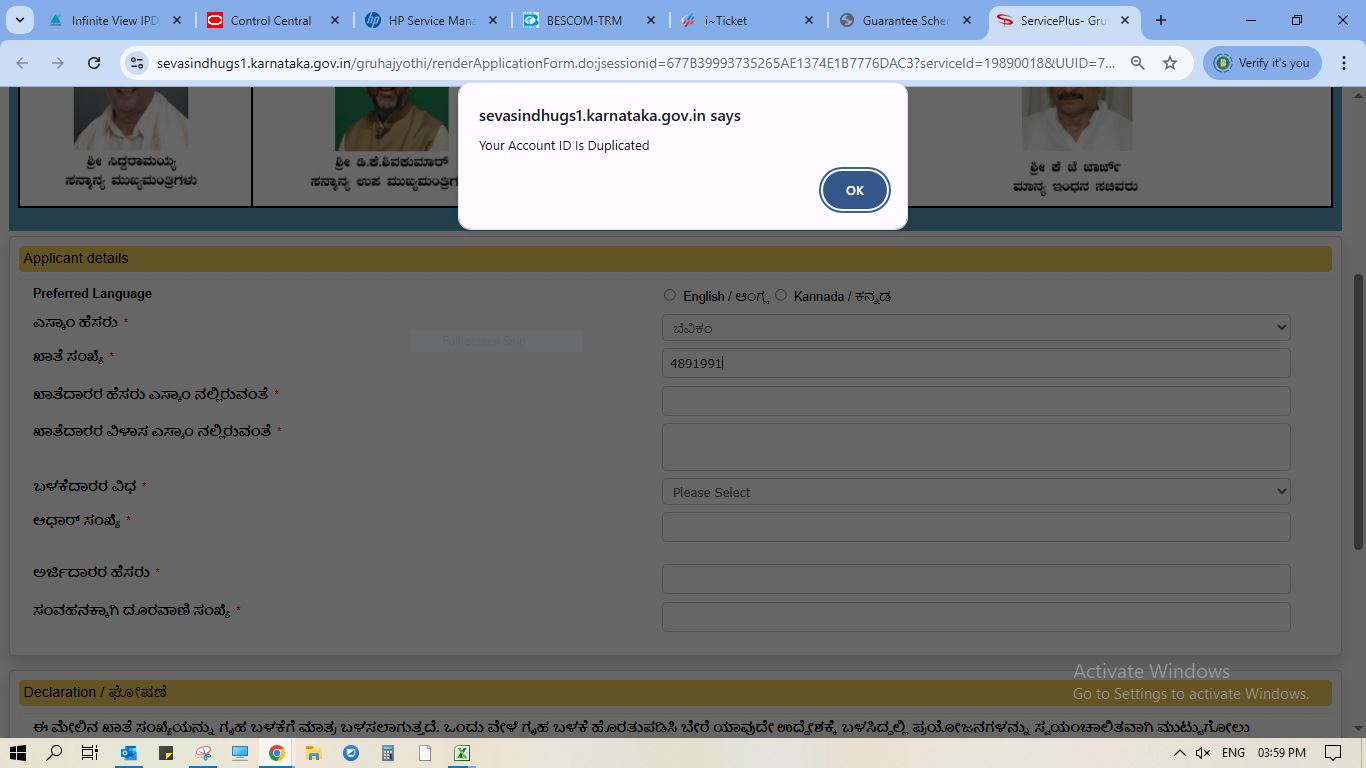1366x768 pixels.
Task: Open the Windows notification center
Action: coord(1333,753)
